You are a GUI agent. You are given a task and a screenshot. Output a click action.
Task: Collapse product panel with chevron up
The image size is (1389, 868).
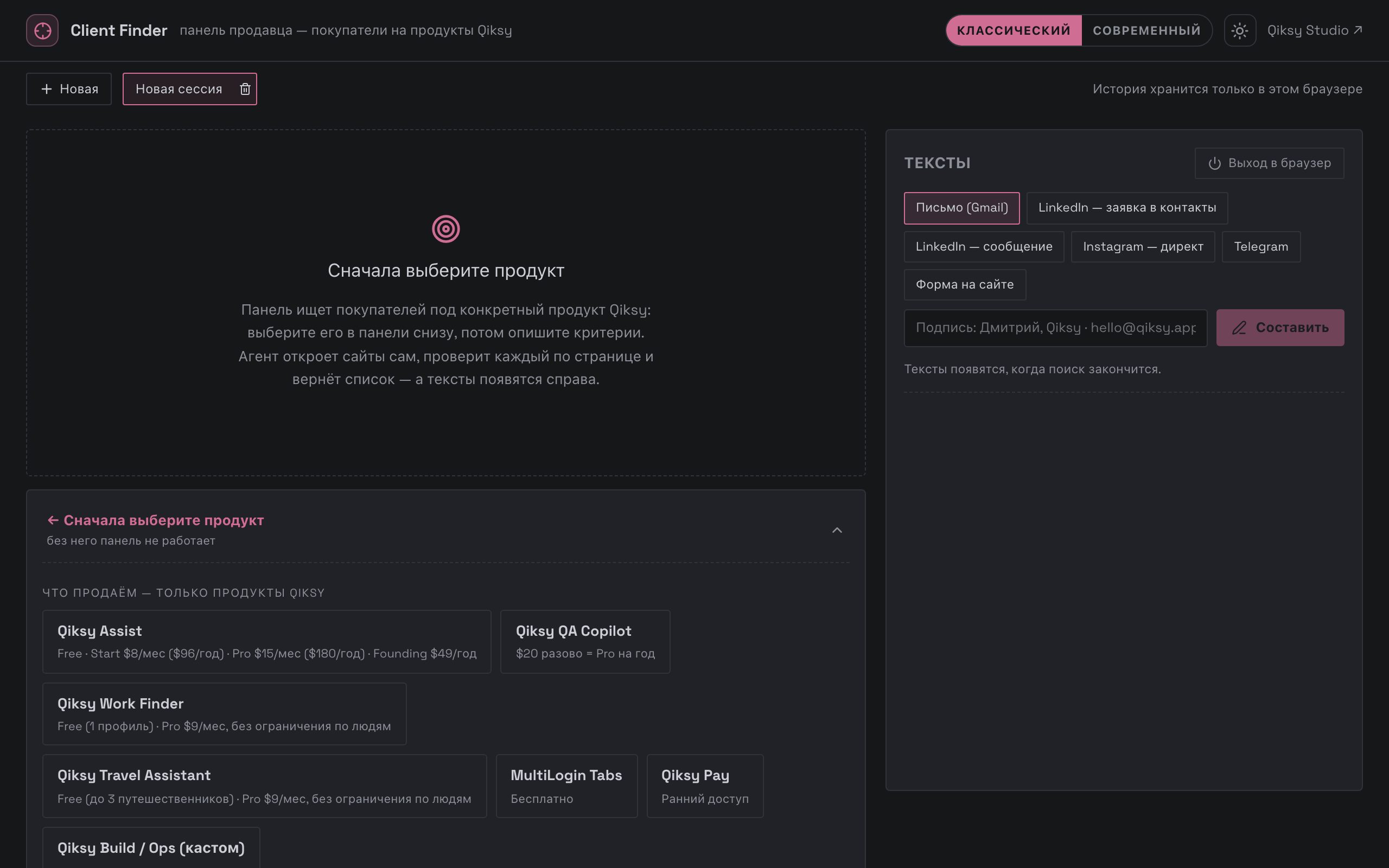point(837,530)
